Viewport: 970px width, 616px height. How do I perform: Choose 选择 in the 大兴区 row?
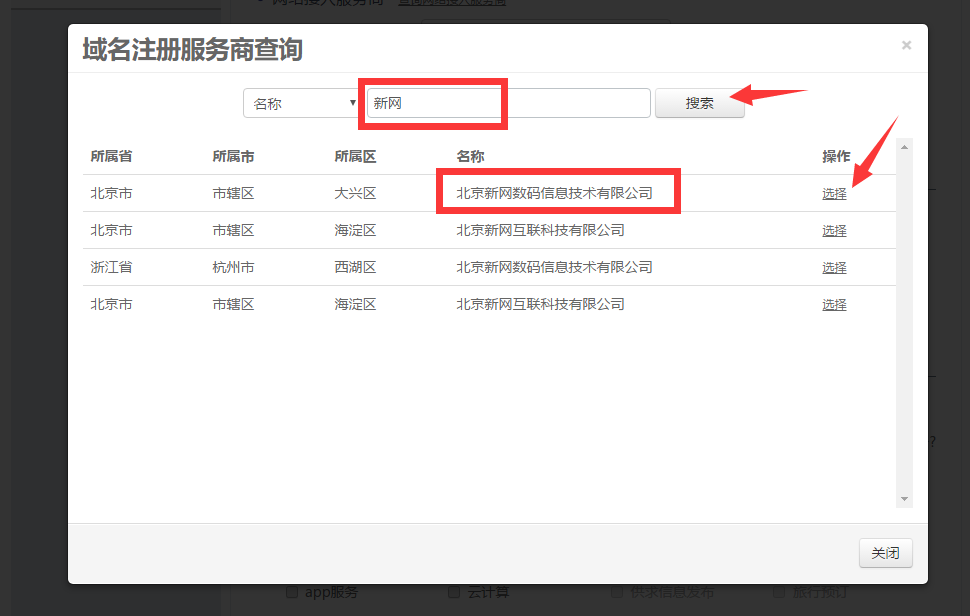point(834,194)
